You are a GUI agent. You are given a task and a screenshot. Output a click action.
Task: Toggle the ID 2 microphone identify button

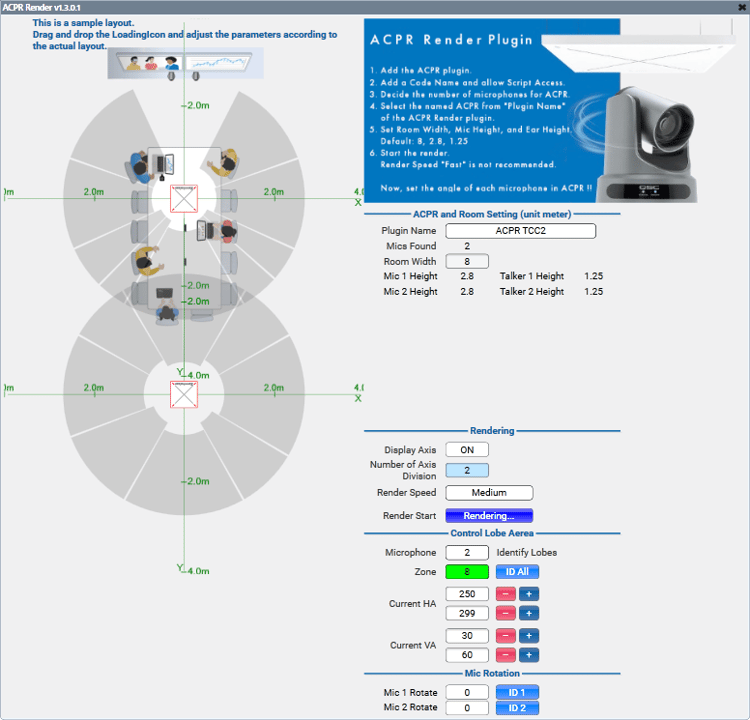[517, 708]
